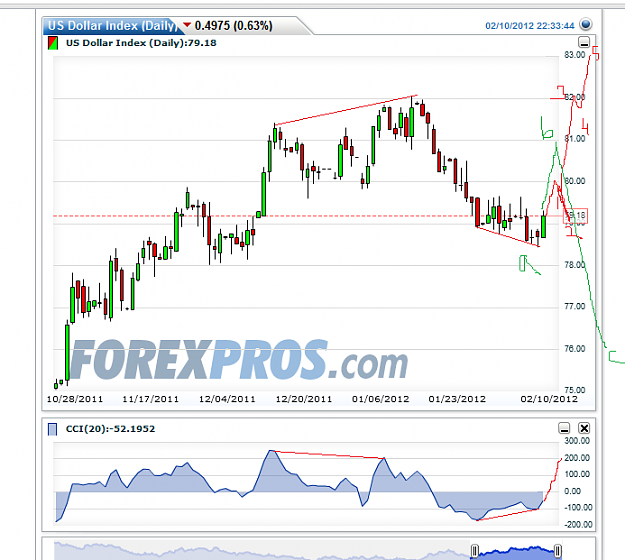The width and height of the screenshot is (625, 560).
Task: Click the 12/20/2011 date axis label
Action: (304, 399)
